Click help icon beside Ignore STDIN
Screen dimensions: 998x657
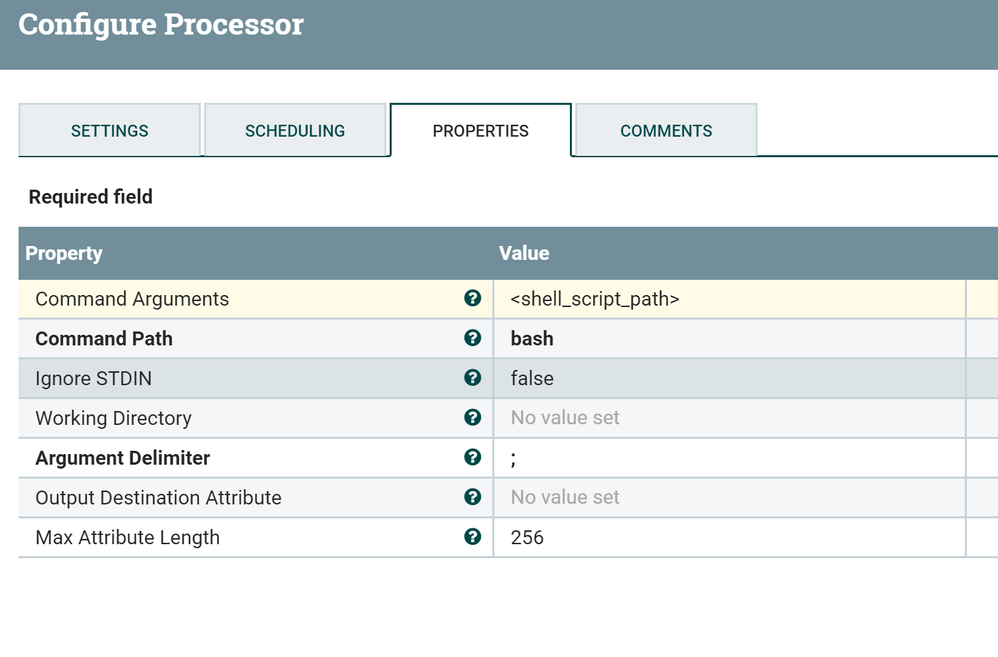(x=472, y=378)
